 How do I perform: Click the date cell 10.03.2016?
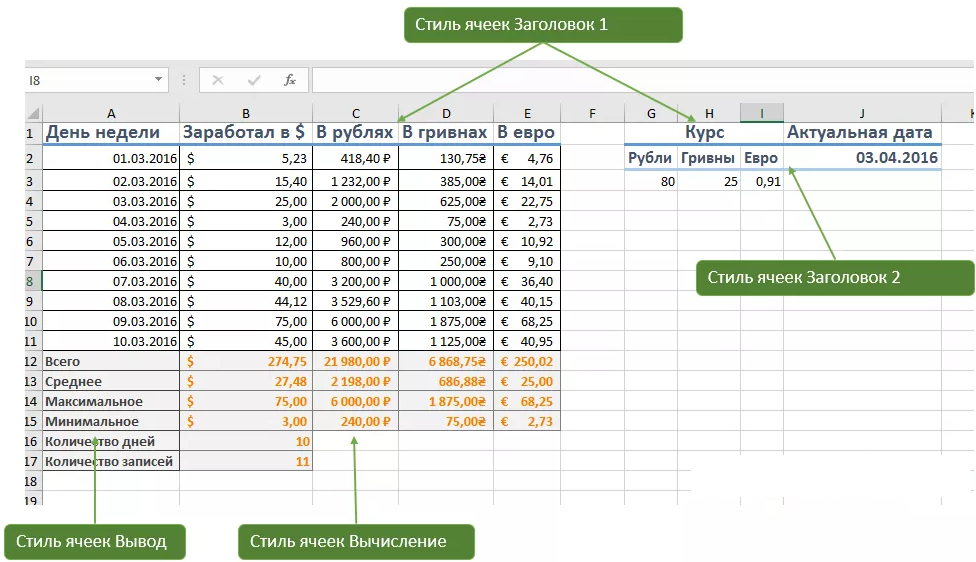[111, 341]
